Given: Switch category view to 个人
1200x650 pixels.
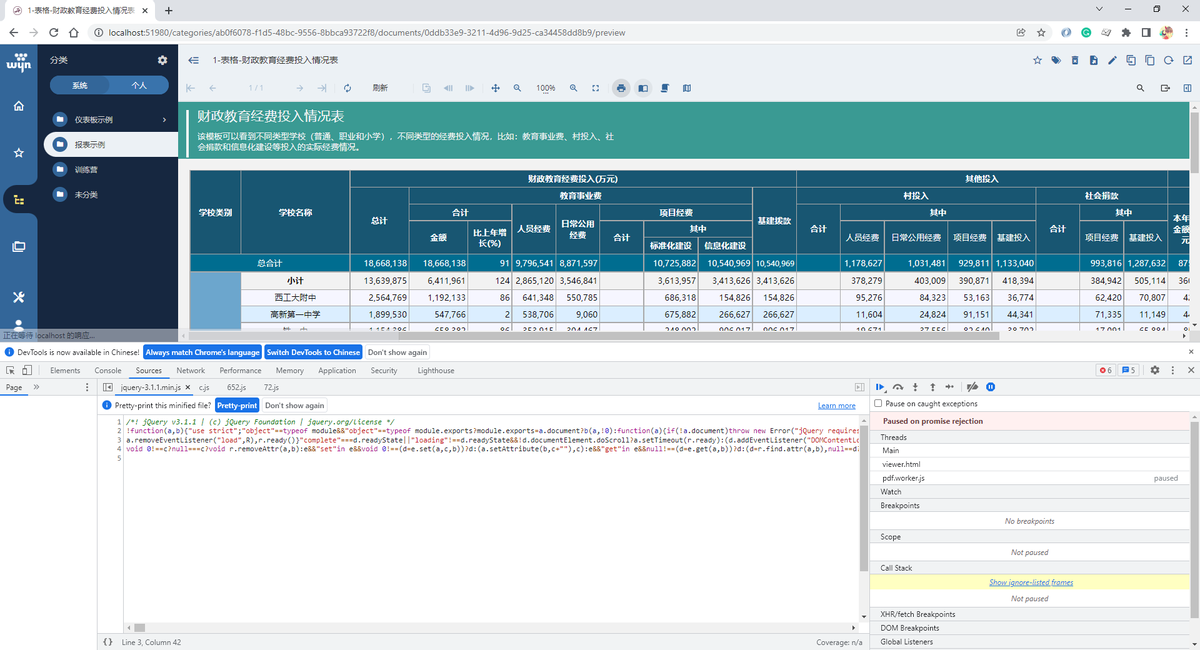Looking at the screenshot, I should 139,86.
